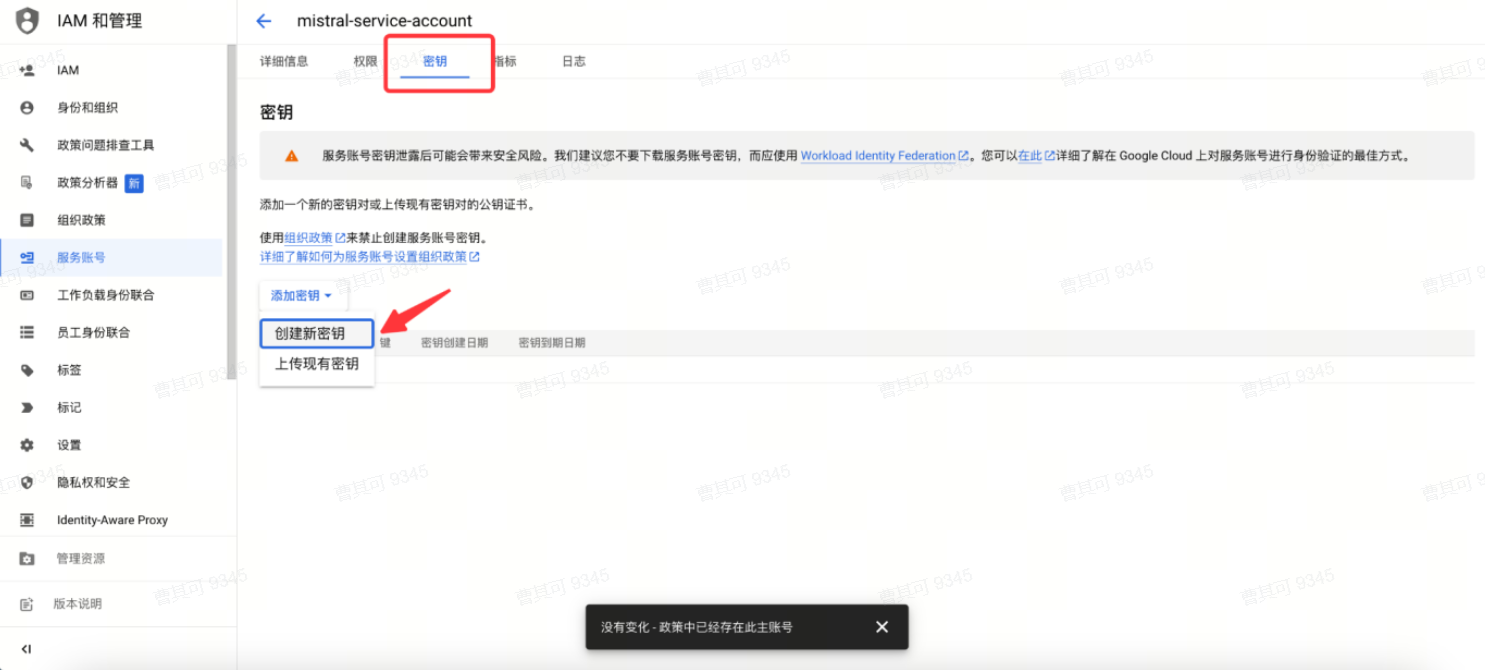1485x670 pixels.
Task: Click the Identity-Aware Proxy icon
Action: click(x=27, y=520)
